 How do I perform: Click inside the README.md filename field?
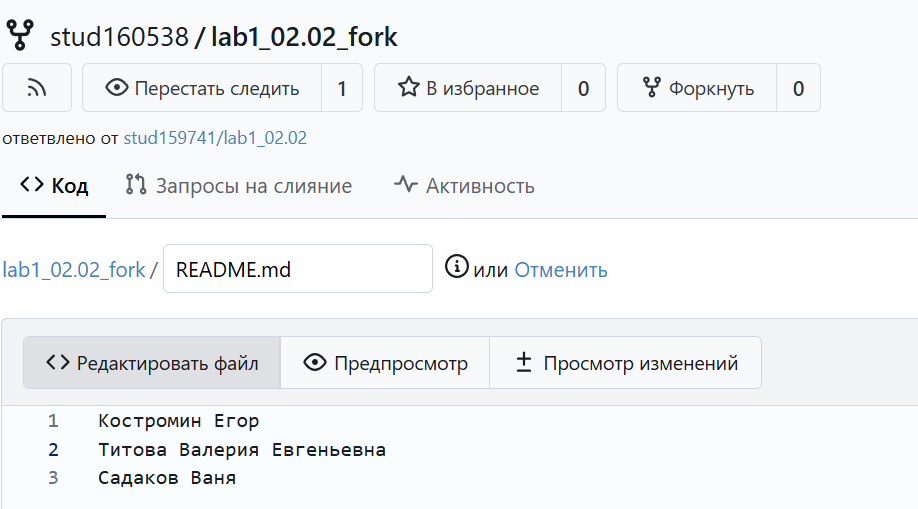(297, 269)
